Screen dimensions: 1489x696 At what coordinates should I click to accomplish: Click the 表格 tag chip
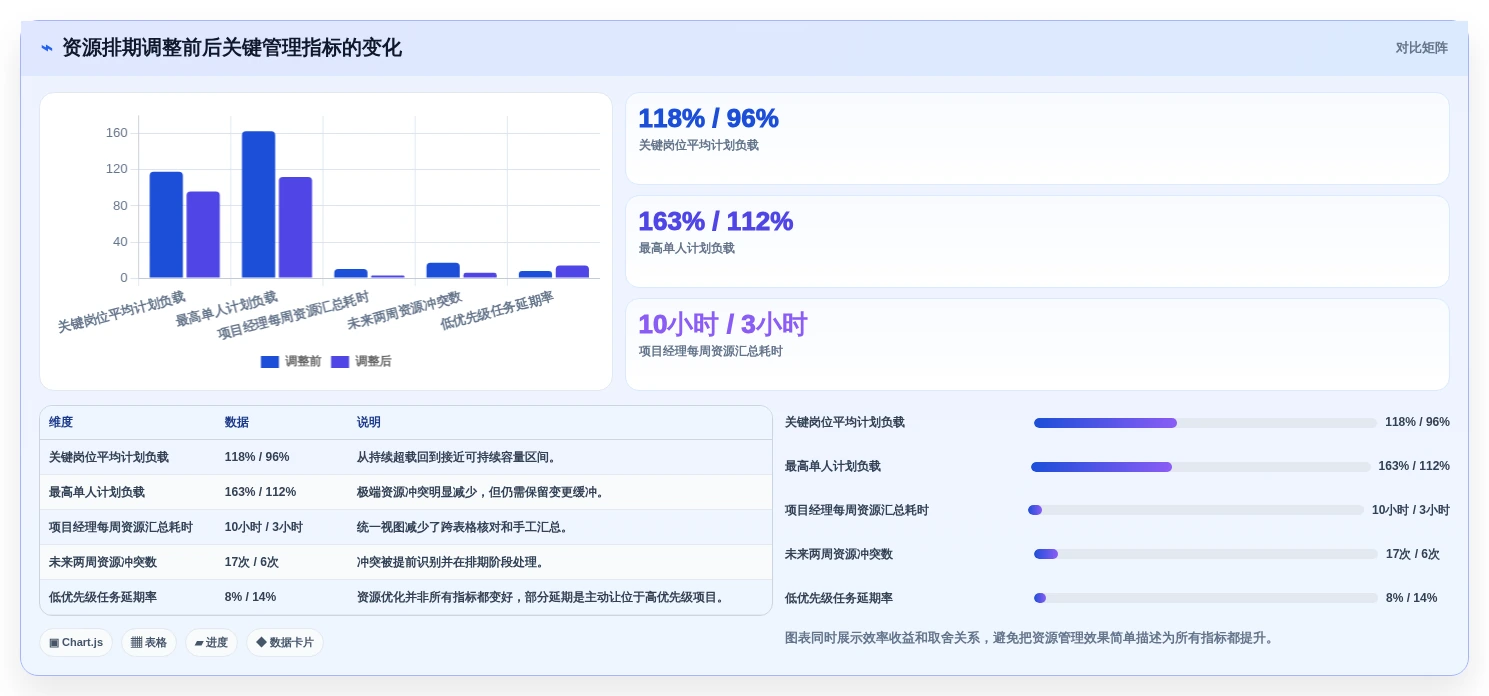tap(149, 642)
